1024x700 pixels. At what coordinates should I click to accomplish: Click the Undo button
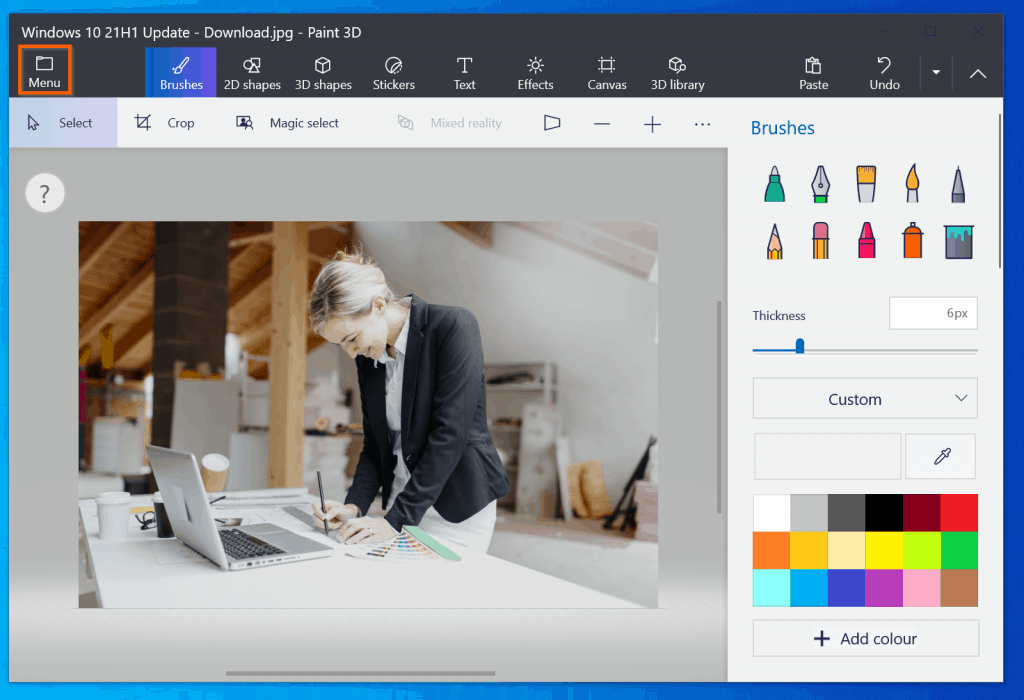pos(884,72)
